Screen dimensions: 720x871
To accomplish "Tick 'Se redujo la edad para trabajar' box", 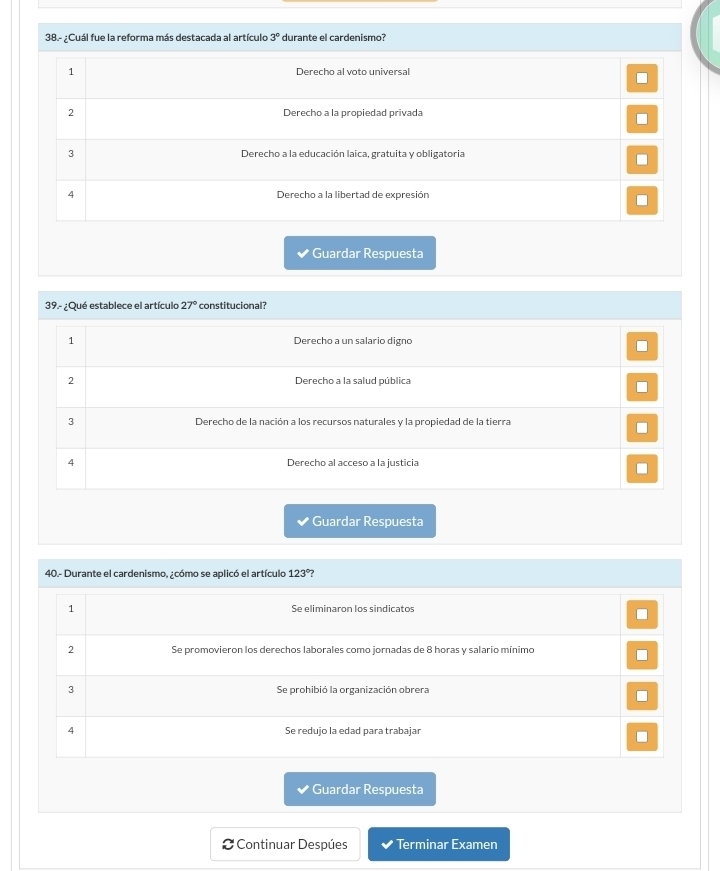I will 643,736.
